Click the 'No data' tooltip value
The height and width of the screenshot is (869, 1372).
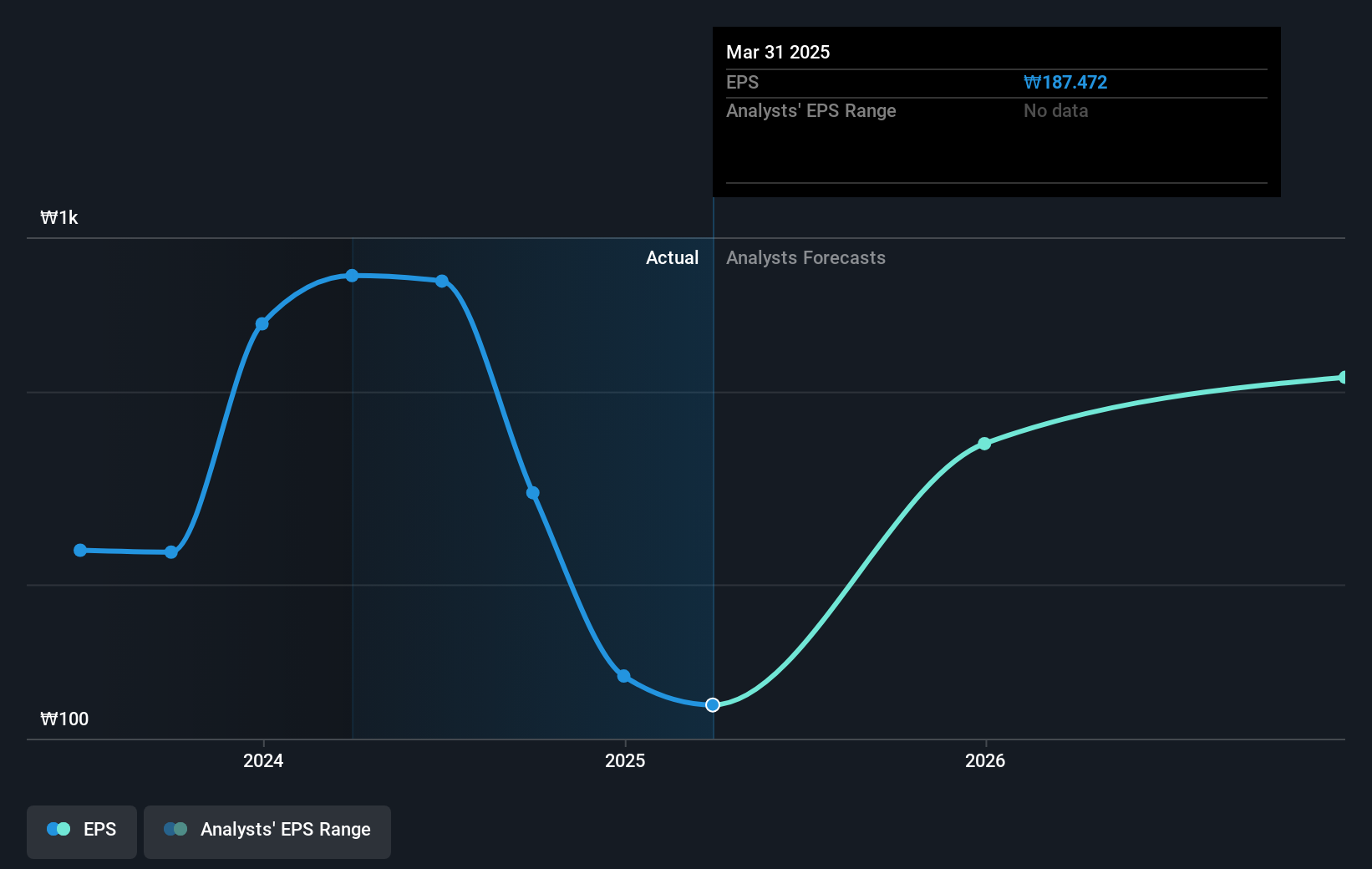[x=1056, y=111]
